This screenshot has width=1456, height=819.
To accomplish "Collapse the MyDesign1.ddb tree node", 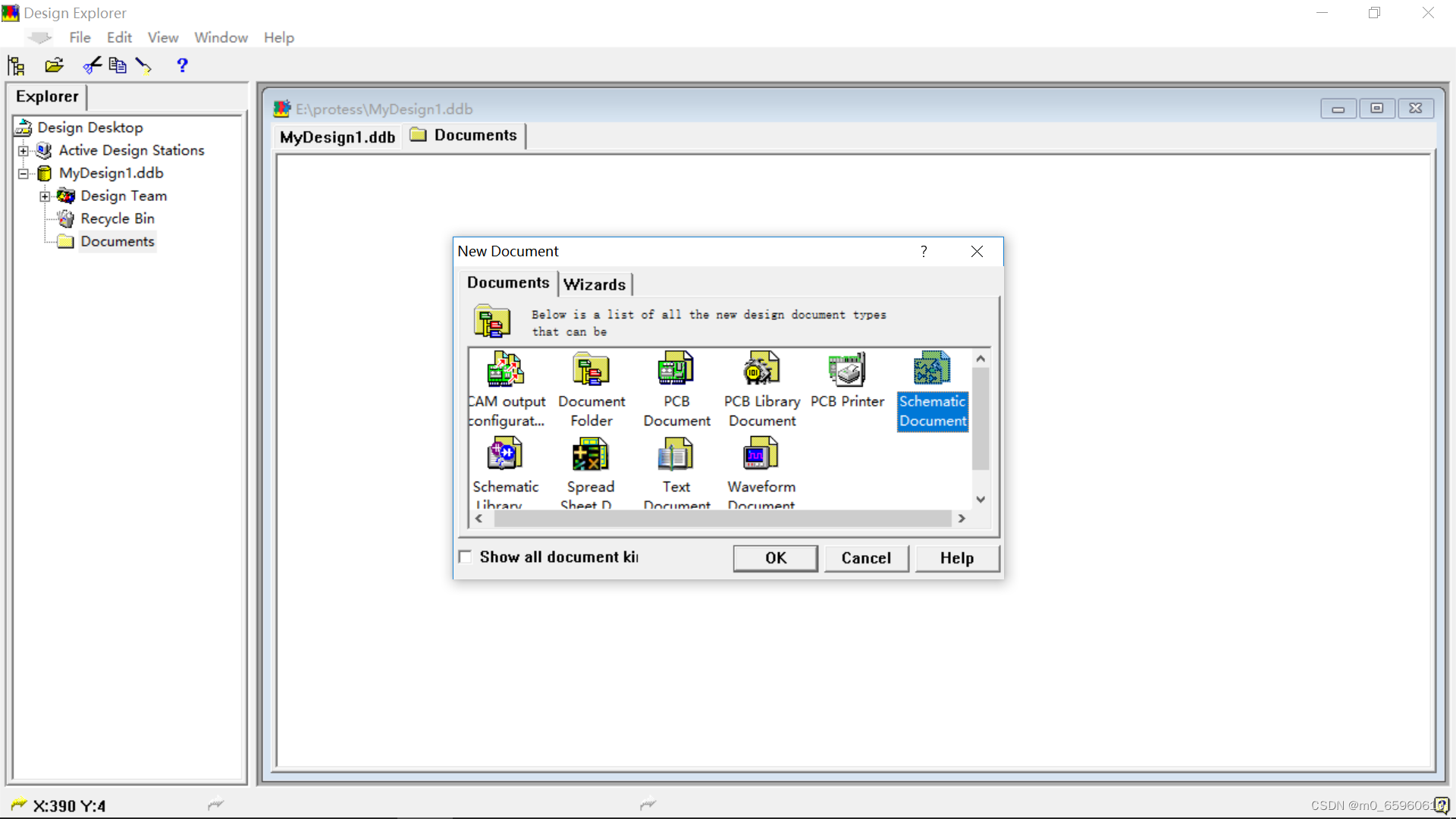I will tap(24, 174).
